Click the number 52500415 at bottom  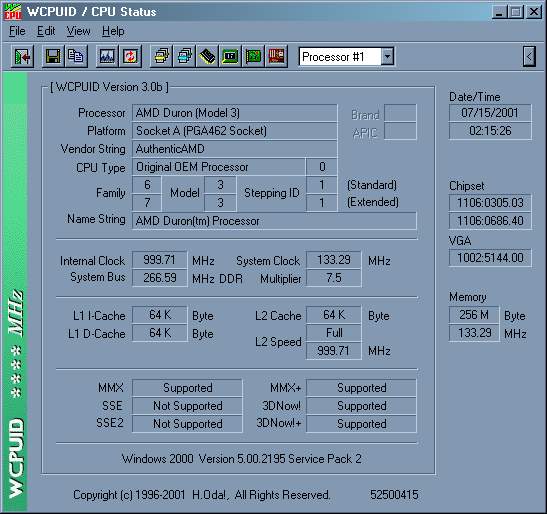pos(394,494)
